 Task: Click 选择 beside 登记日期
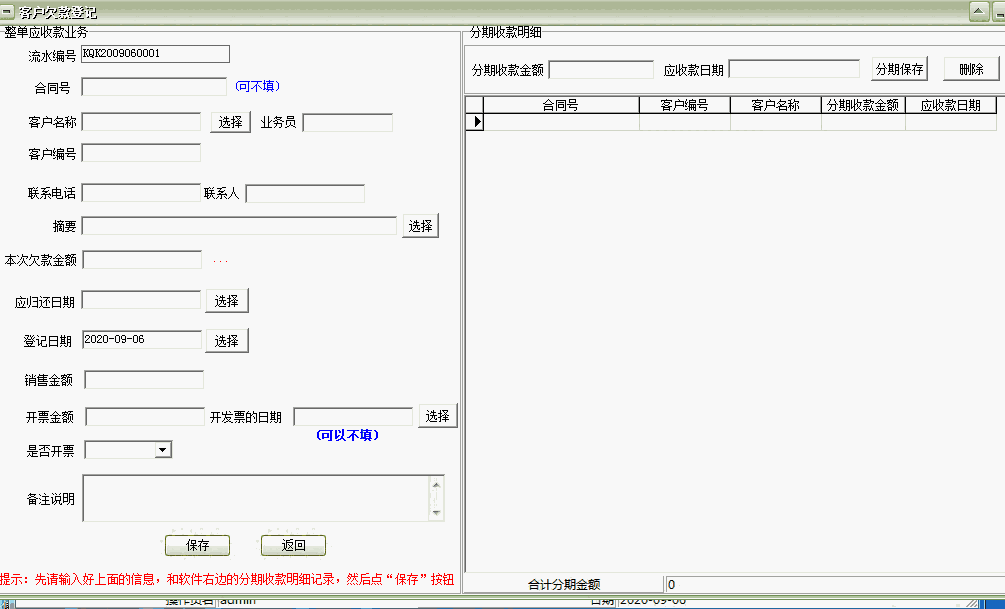coord(227,340)
